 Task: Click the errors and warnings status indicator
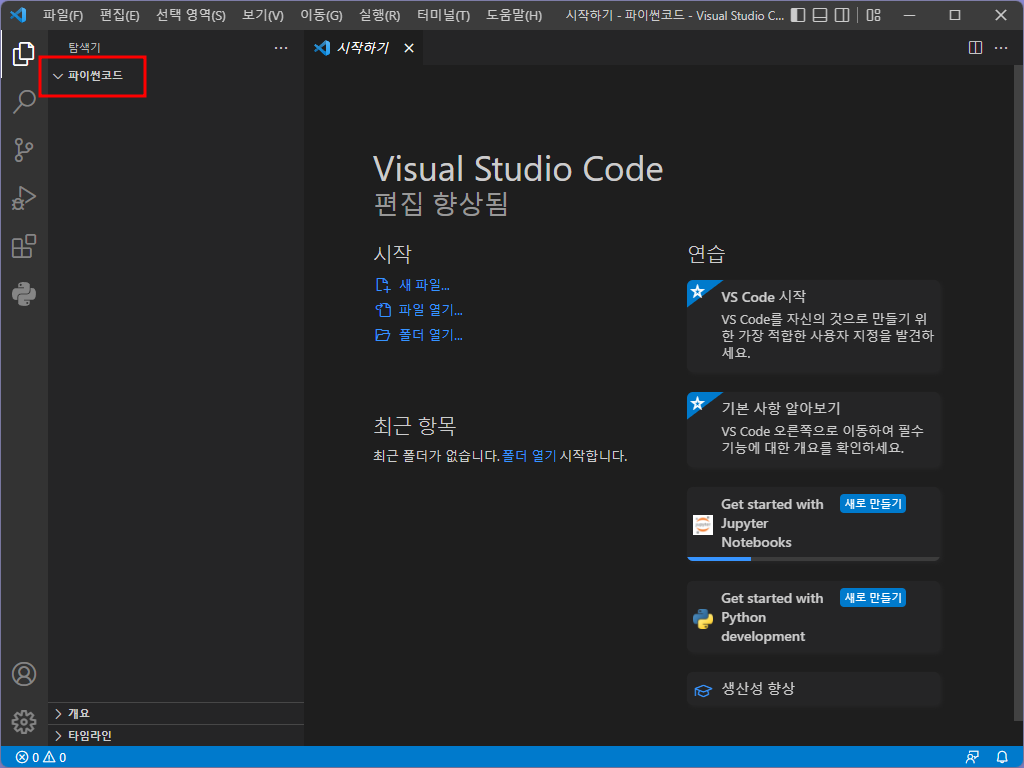[40, 758]
